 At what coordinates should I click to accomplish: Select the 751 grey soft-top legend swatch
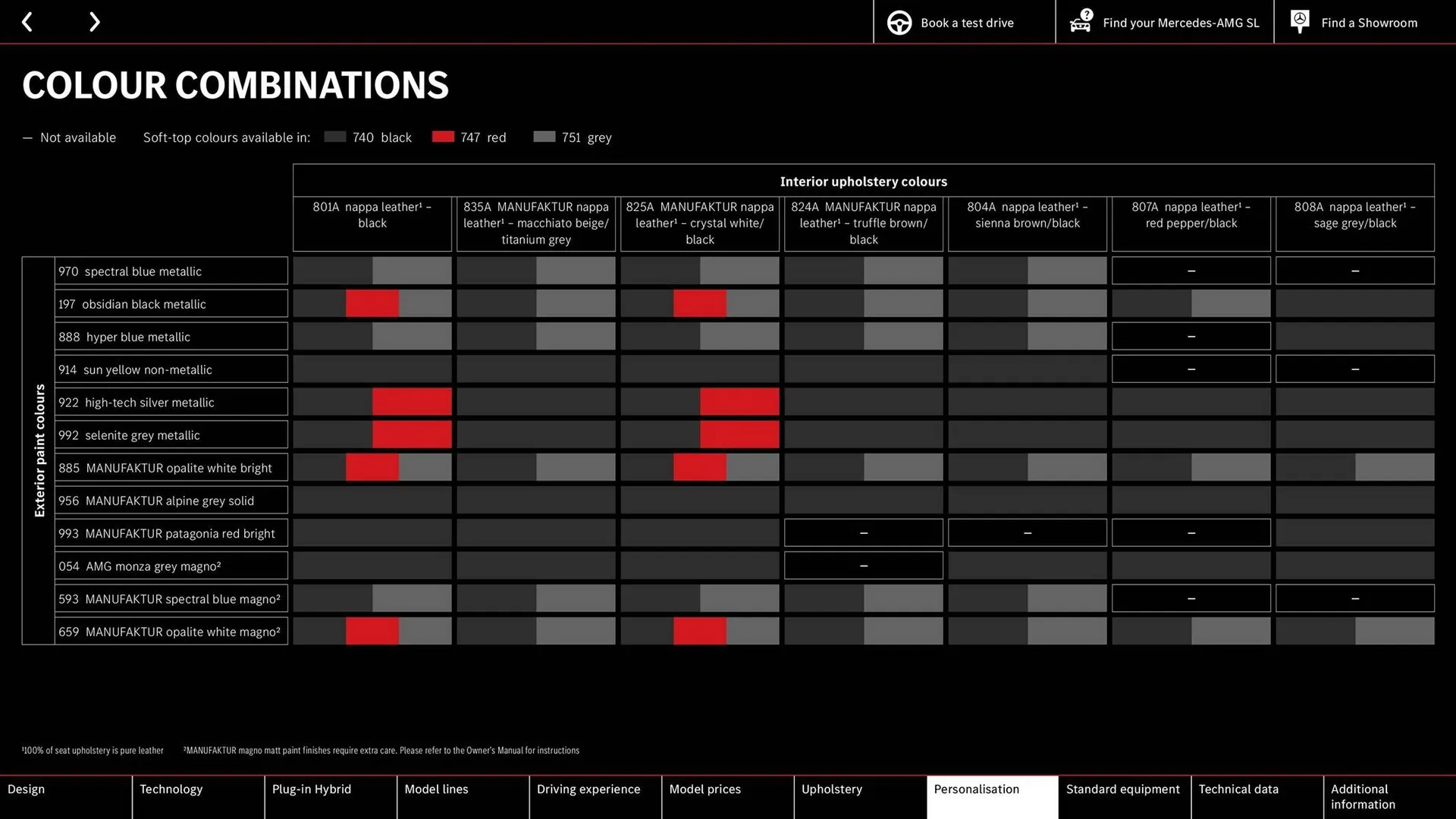pos(544,137)
